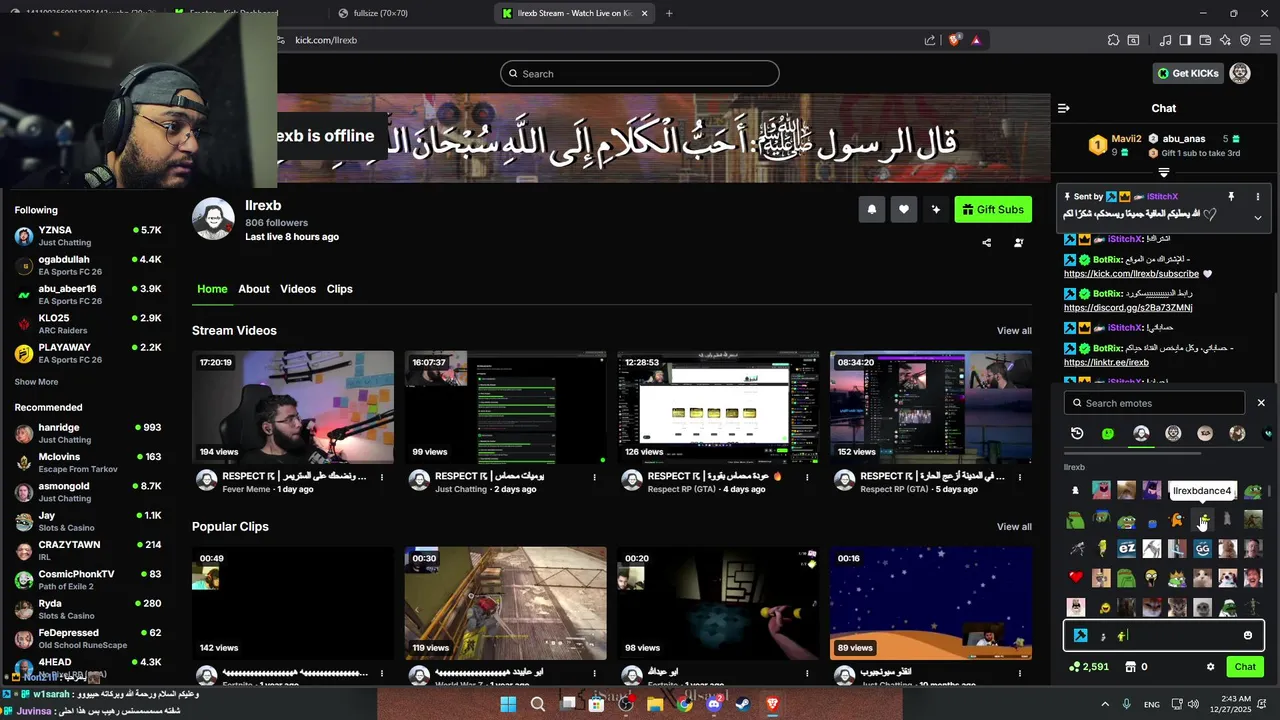Unpin the pinned chat message
The image size is (1280, 720).
(1231, 197)
